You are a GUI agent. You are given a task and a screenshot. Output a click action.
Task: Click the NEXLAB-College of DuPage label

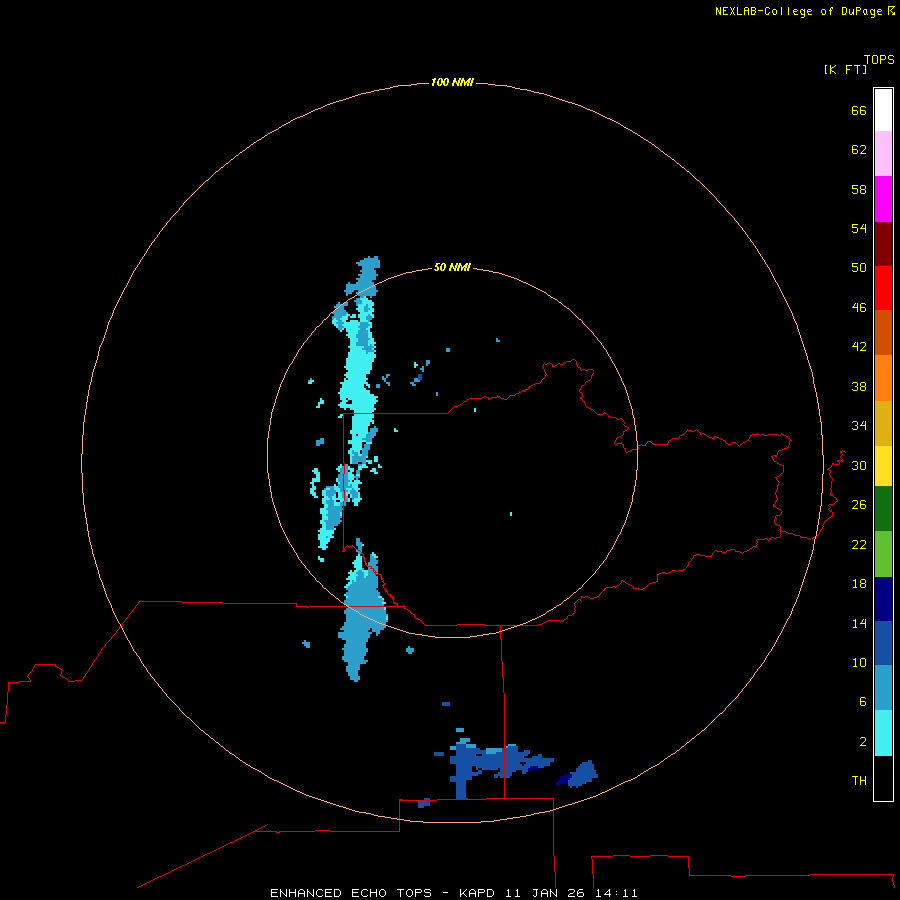coord(798,11)
